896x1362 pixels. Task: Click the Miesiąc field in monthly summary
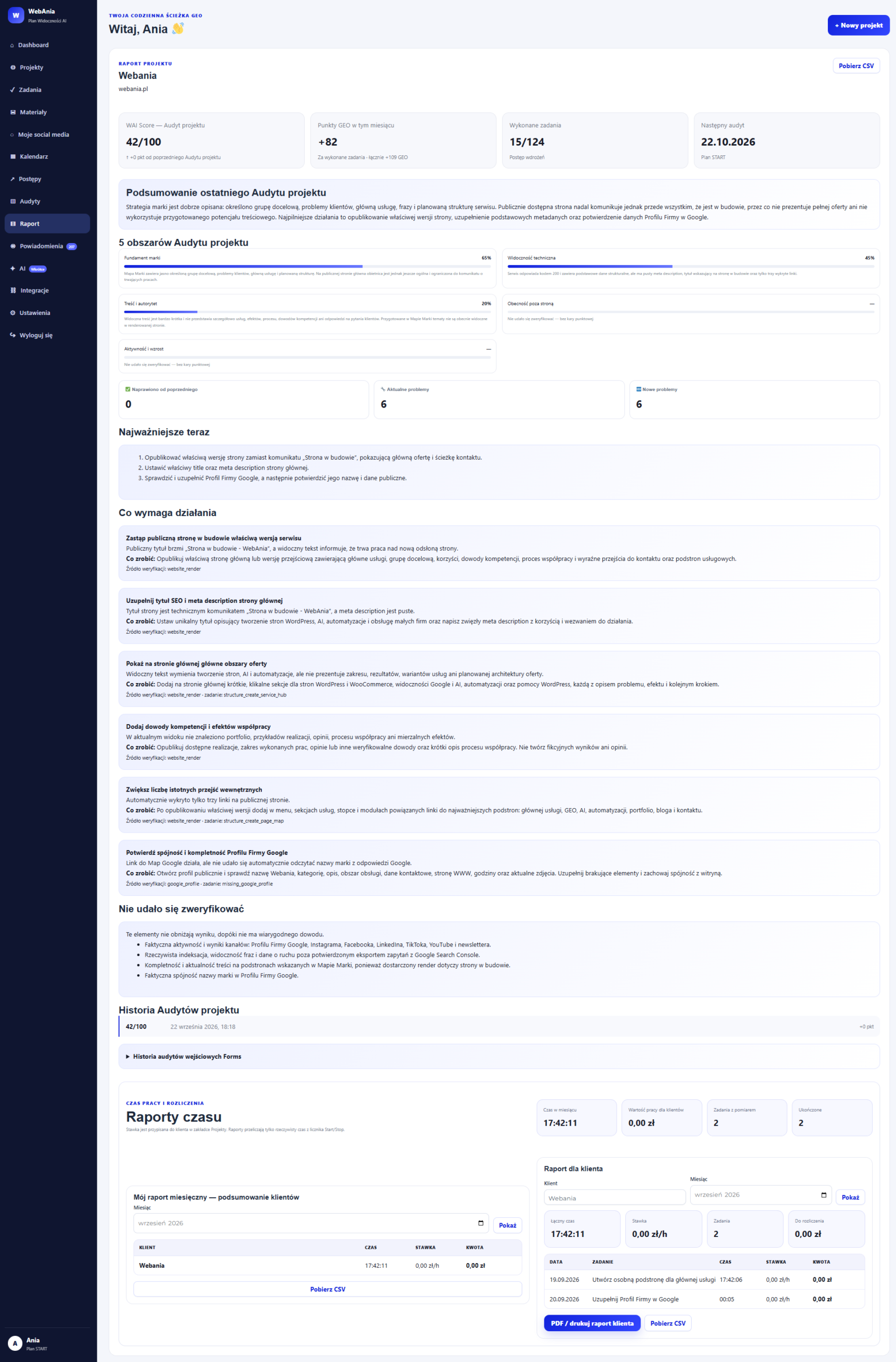coord(311,1223)
